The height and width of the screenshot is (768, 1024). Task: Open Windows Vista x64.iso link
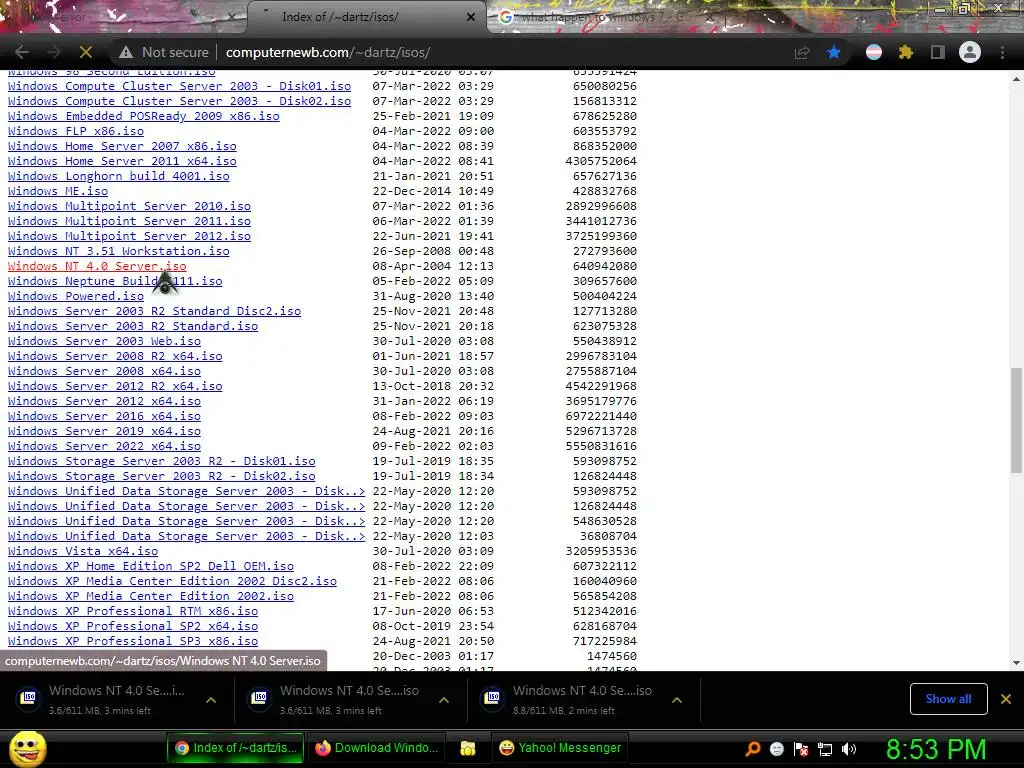[x=83, y=552]
